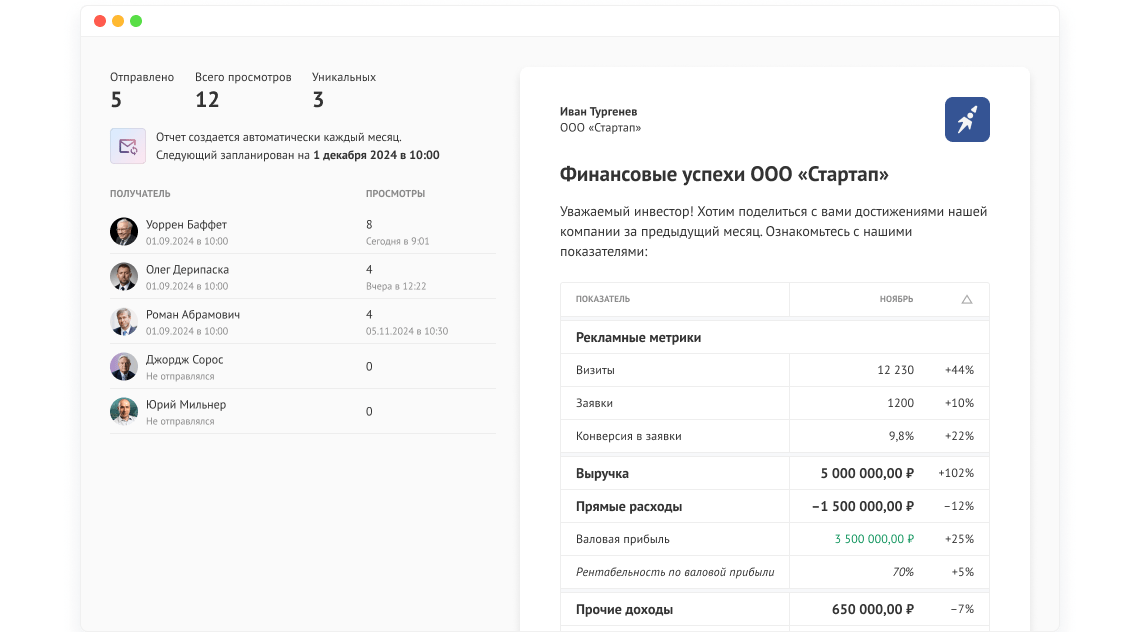Click last view time Сегодня в 9:01
This screenshot has height=632, width=1140.
(x=398, y=241)
